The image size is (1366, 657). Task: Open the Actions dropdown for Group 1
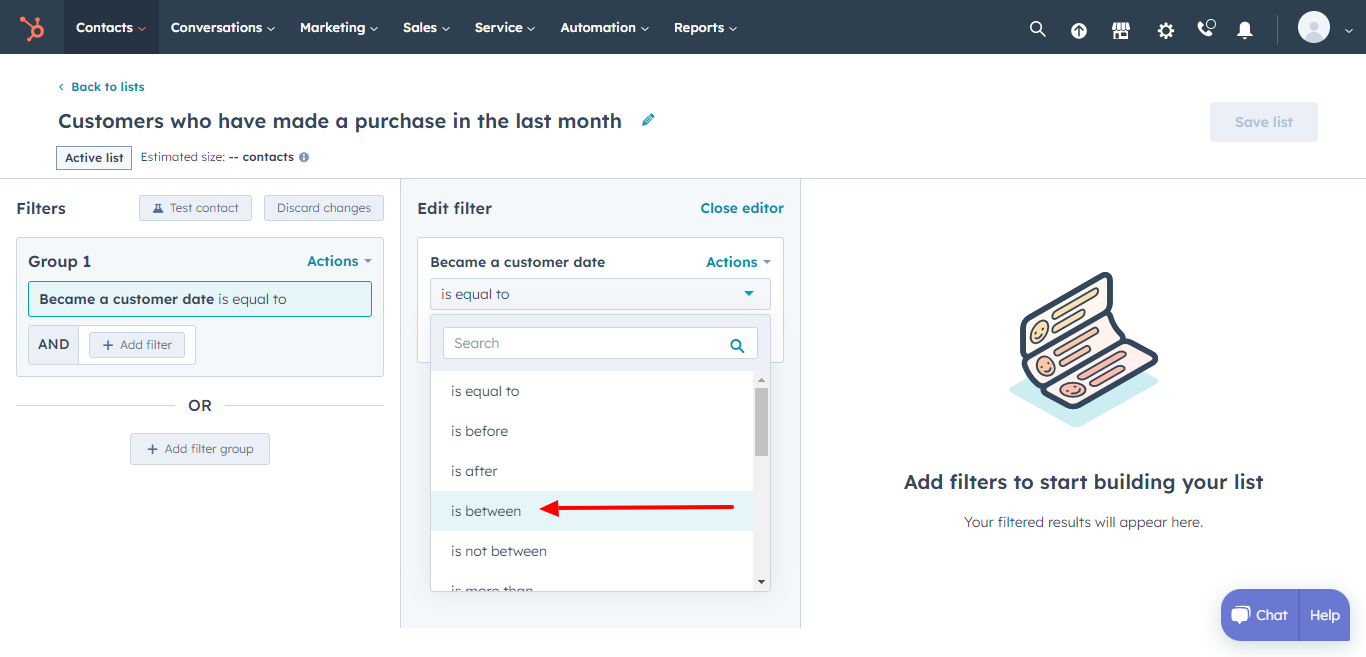339,260
